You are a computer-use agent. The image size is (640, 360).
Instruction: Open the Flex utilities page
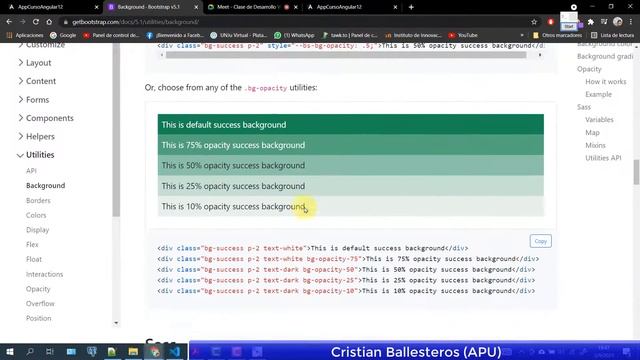(32, 244)
